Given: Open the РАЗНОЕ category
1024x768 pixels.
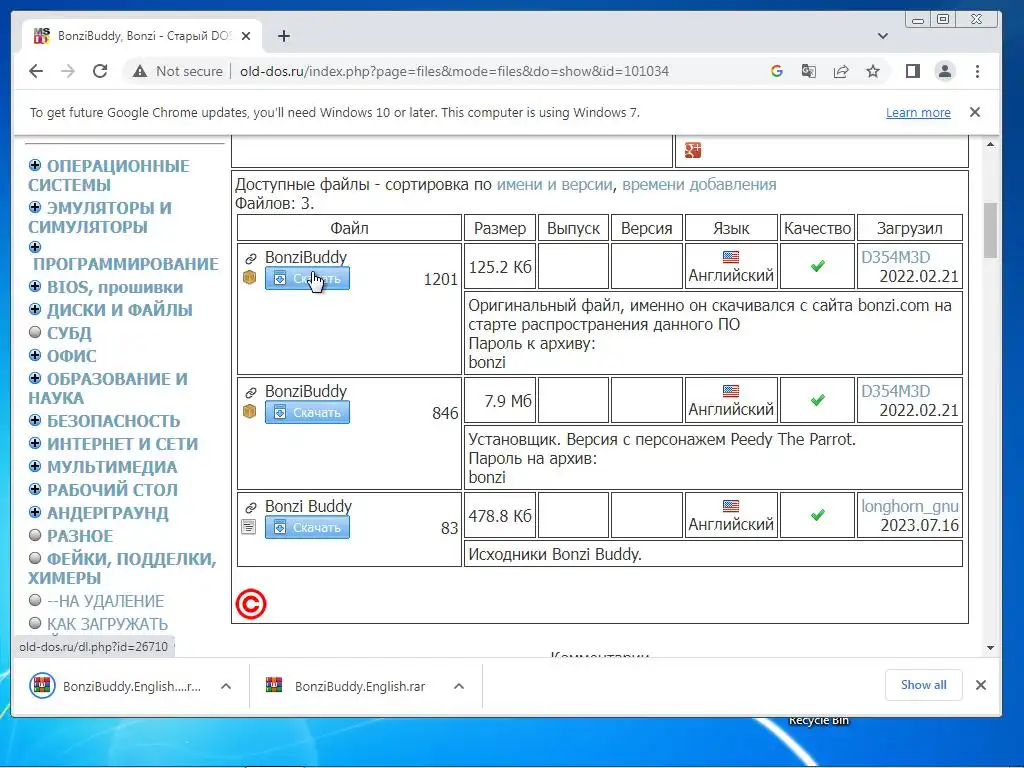Looking at the screenshot, I should pos(80,536).
